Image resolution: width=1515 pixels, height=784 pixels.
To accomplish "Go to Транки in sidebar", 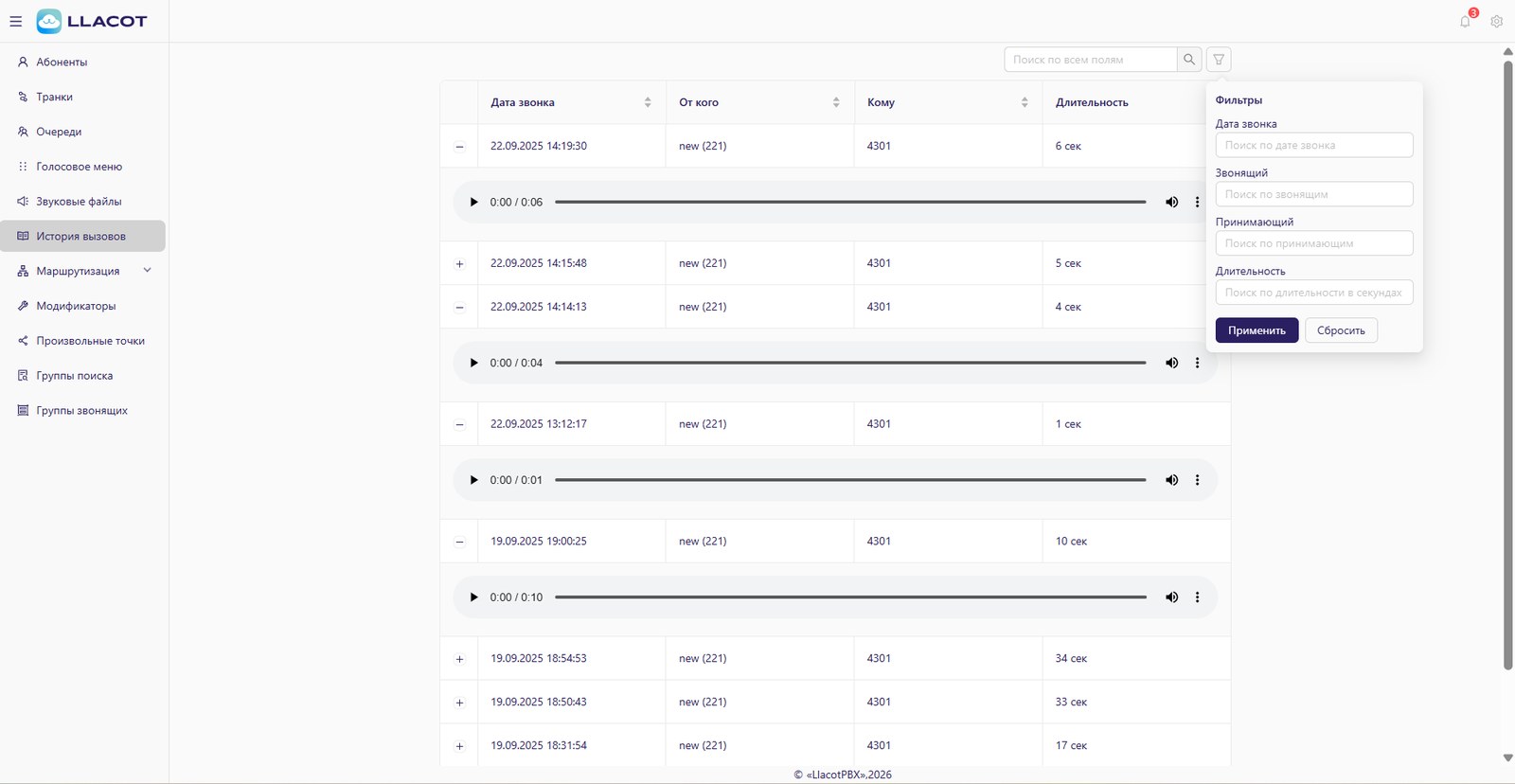I will coord(82,97).
